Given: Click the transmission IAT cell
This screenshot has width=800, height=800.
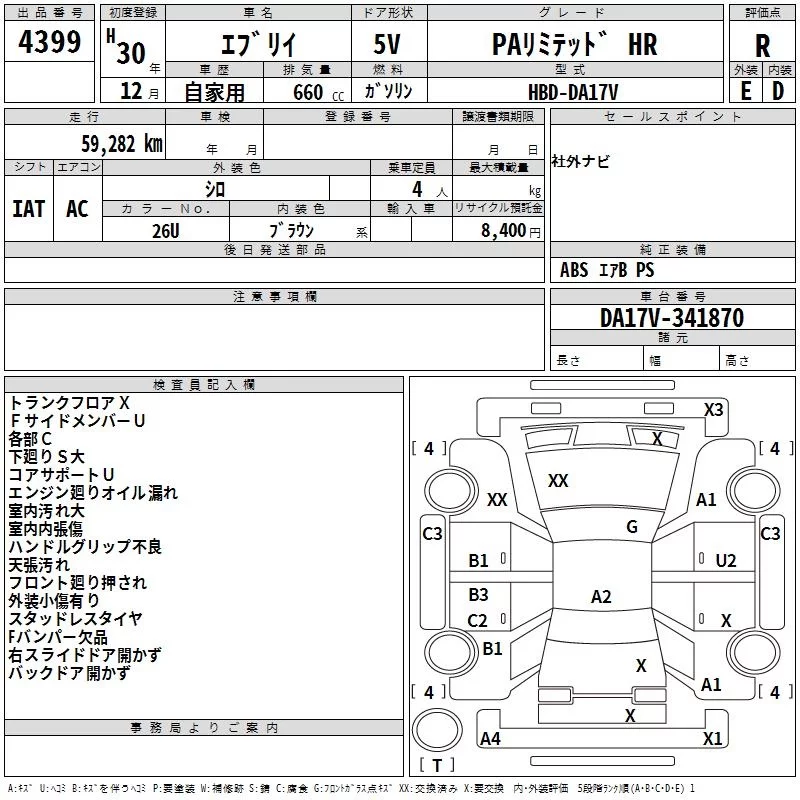Looking at the screenshot, I should [29, 209].
